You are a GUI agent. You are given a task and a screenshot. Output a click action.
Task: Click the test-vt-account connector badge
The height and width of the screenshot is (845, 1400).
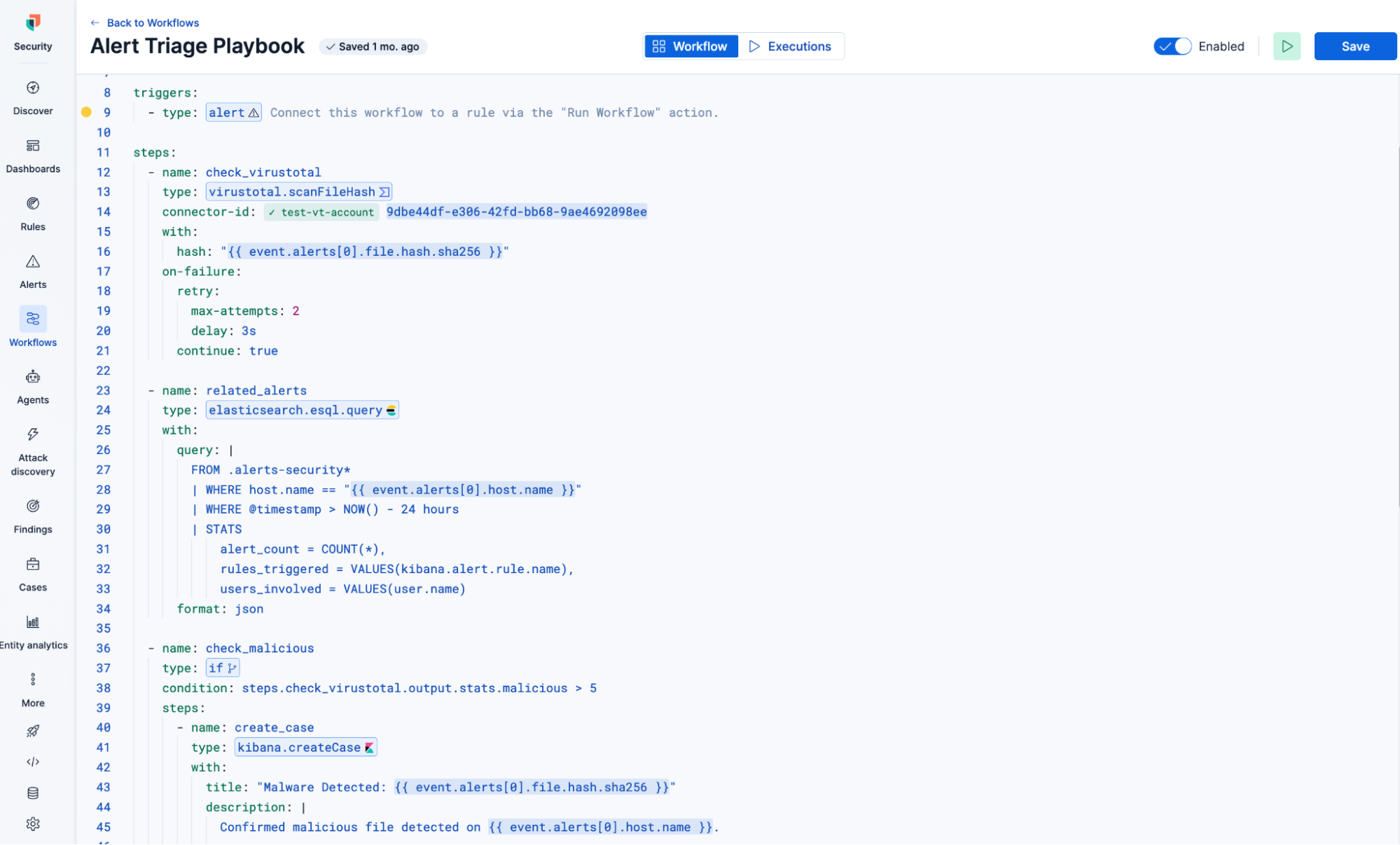click(x=321, y=212)
